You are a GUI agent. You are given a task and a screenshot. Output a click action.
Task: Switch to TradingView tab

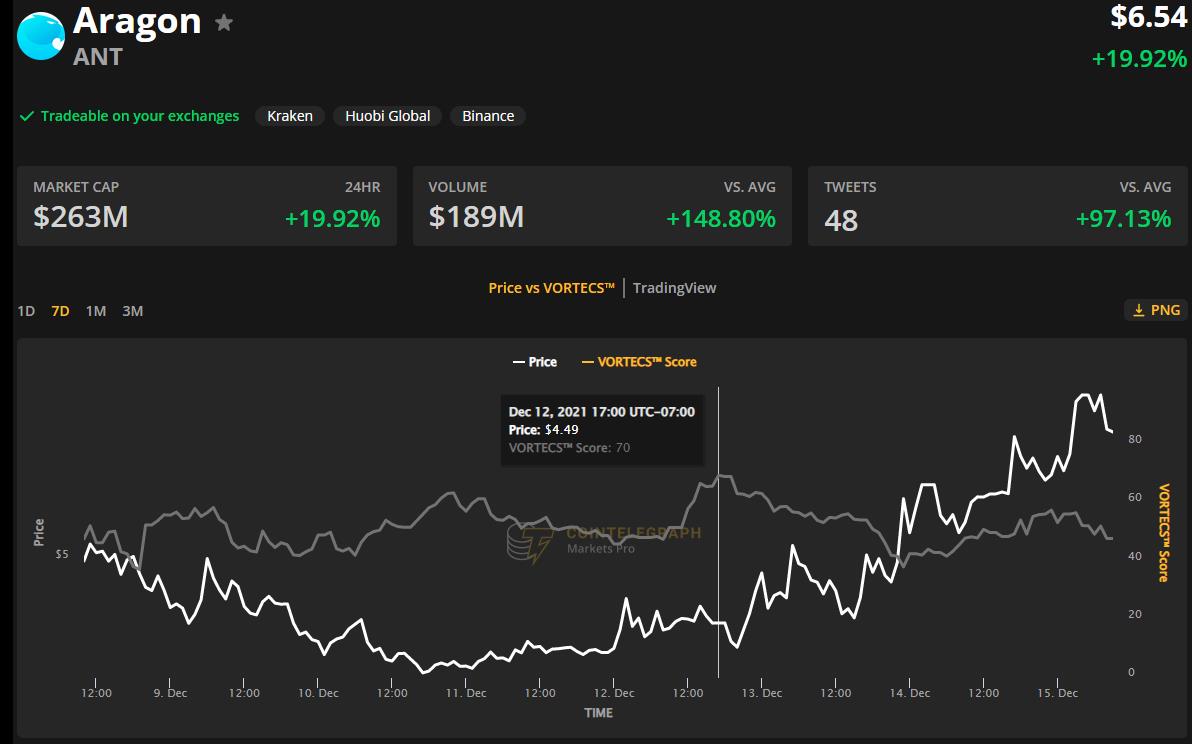point(674,288)
